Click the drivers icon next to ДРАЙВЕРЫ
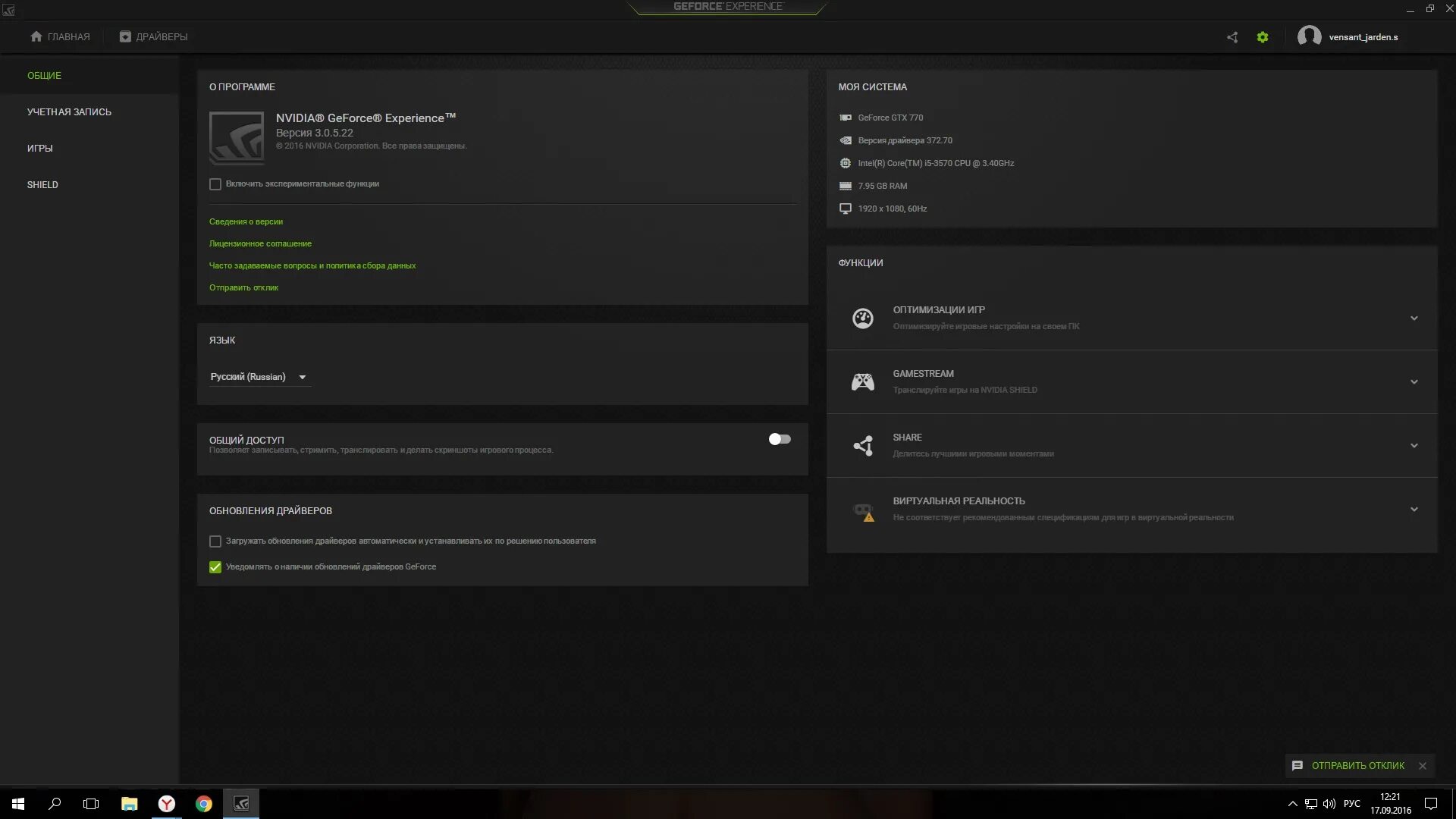 125,36
